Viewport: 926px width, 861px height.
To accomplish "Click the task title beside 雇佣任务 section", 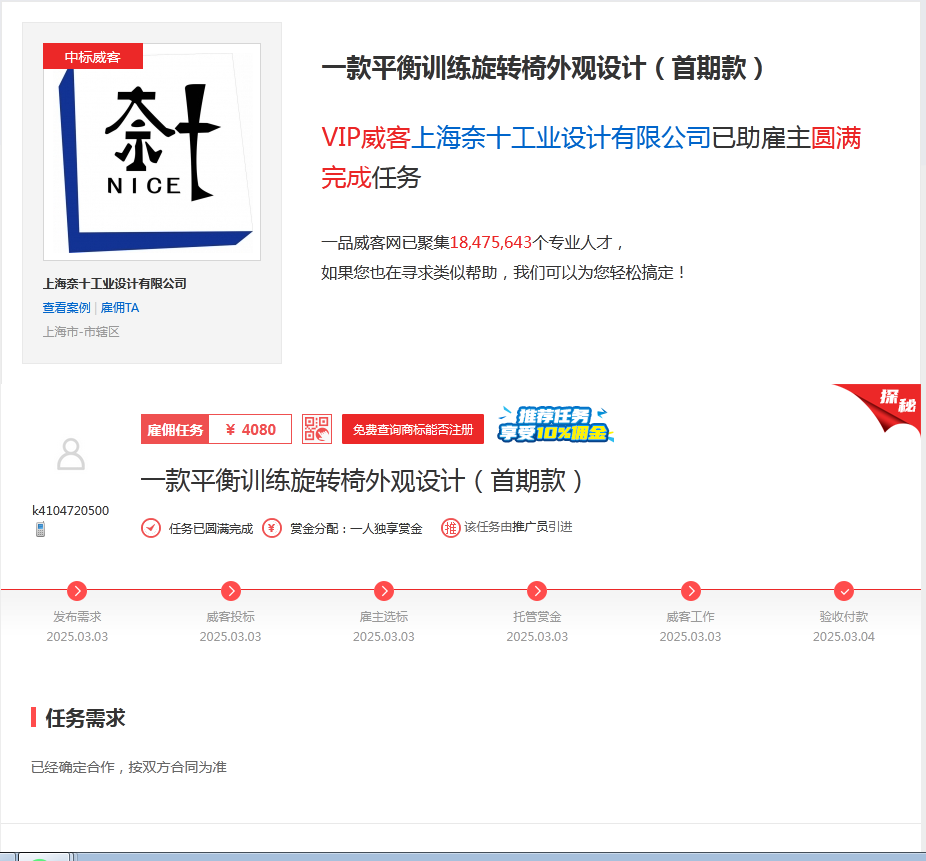I will pos(362,480).
